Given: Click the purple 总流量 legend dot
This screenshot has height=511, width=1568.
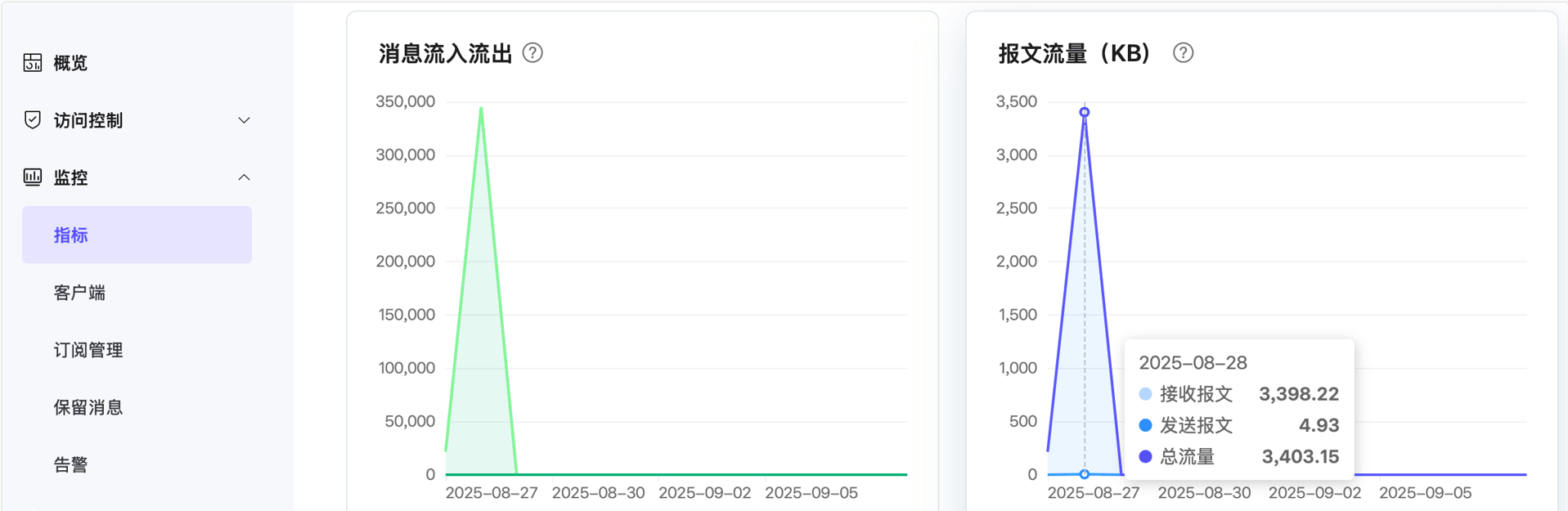Looking at the screenshot, I should tap(1145, 456).
